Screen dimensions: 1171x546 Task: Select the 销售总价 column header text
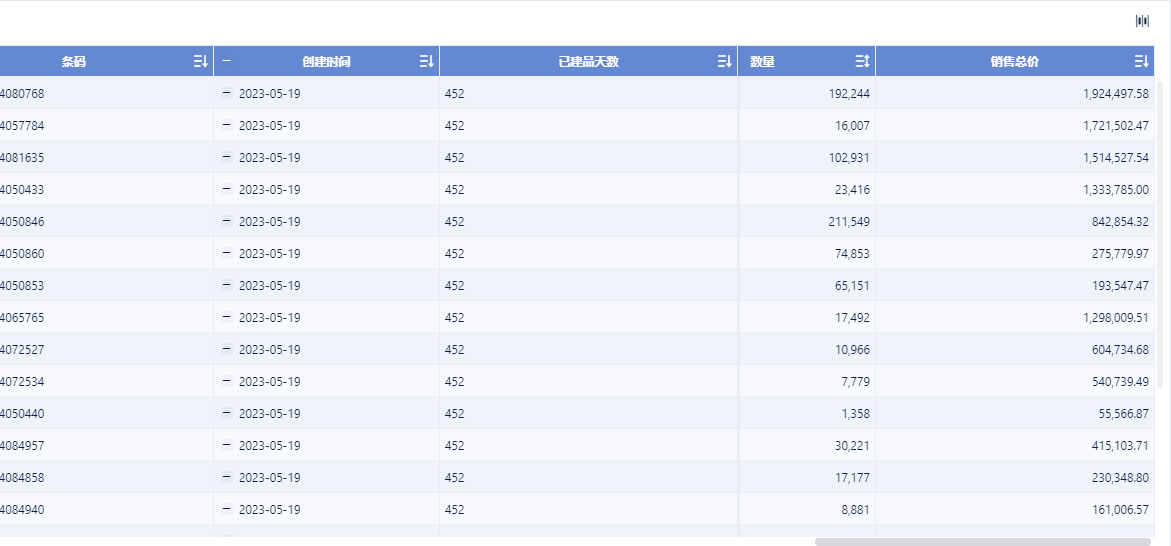(1015, 62)
